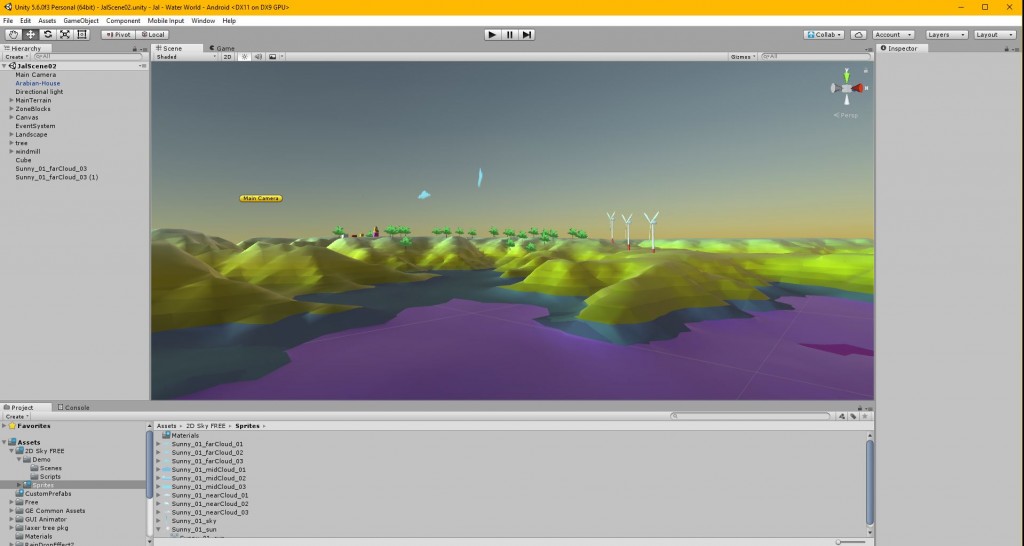The image size is (1024, 546).
Task: Open the Shaded draw mode dropdown
Action: [186, 57]
